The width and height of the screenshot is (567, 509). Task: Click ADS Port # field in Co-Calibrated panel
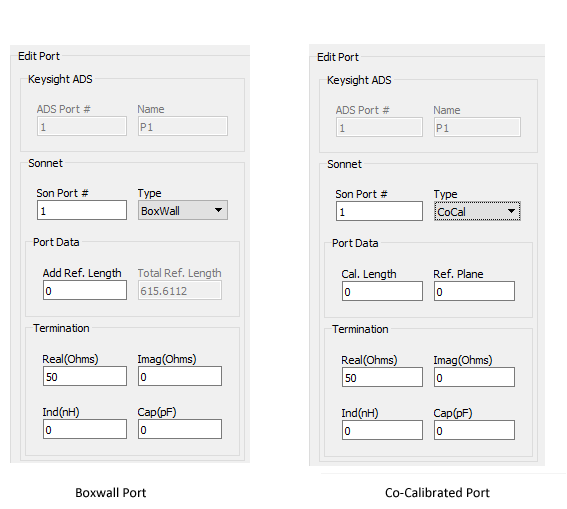[x=379, y=127]
